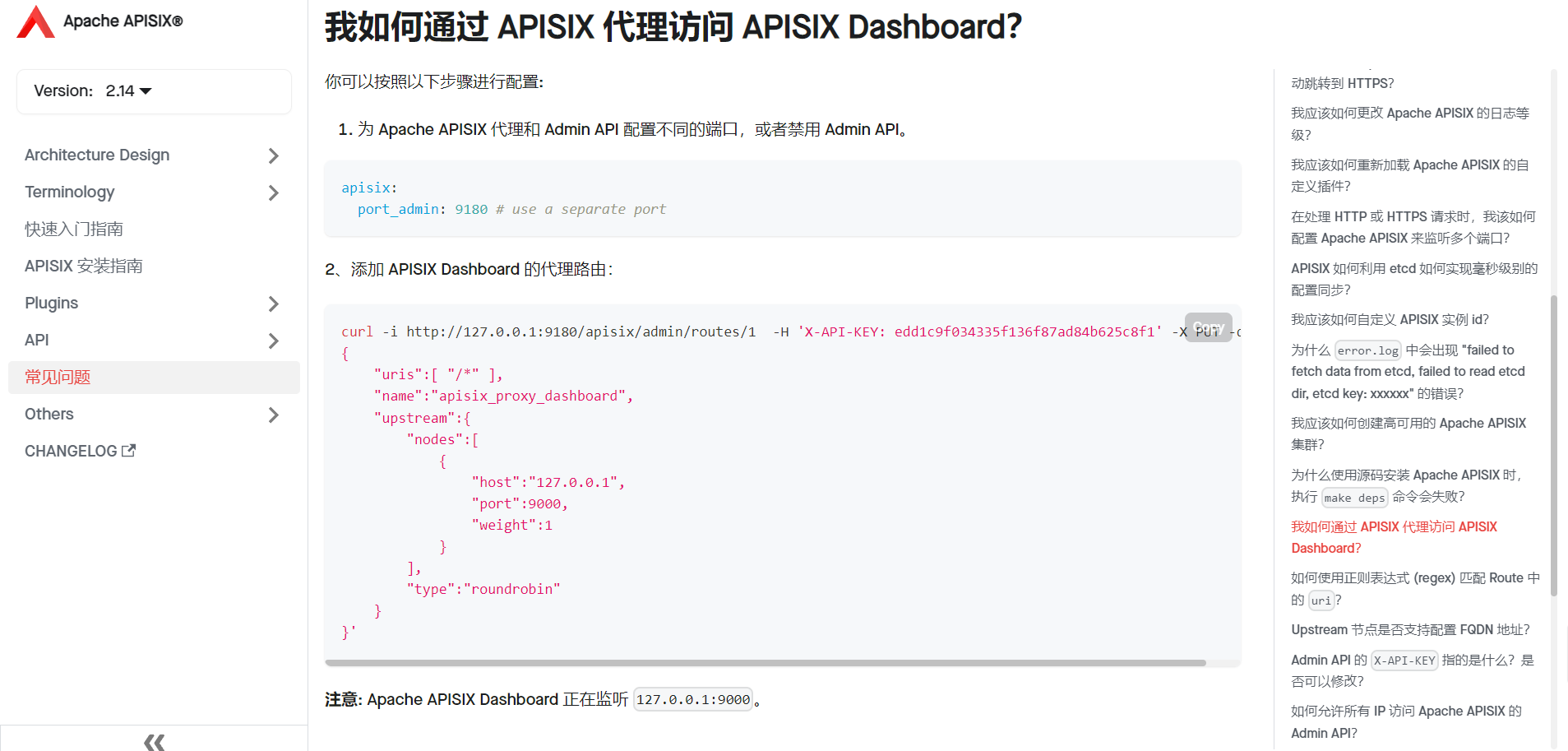Click the inline code 127.0.0.1:9000
Screen dimensions: 1568x751
point(693,699)
